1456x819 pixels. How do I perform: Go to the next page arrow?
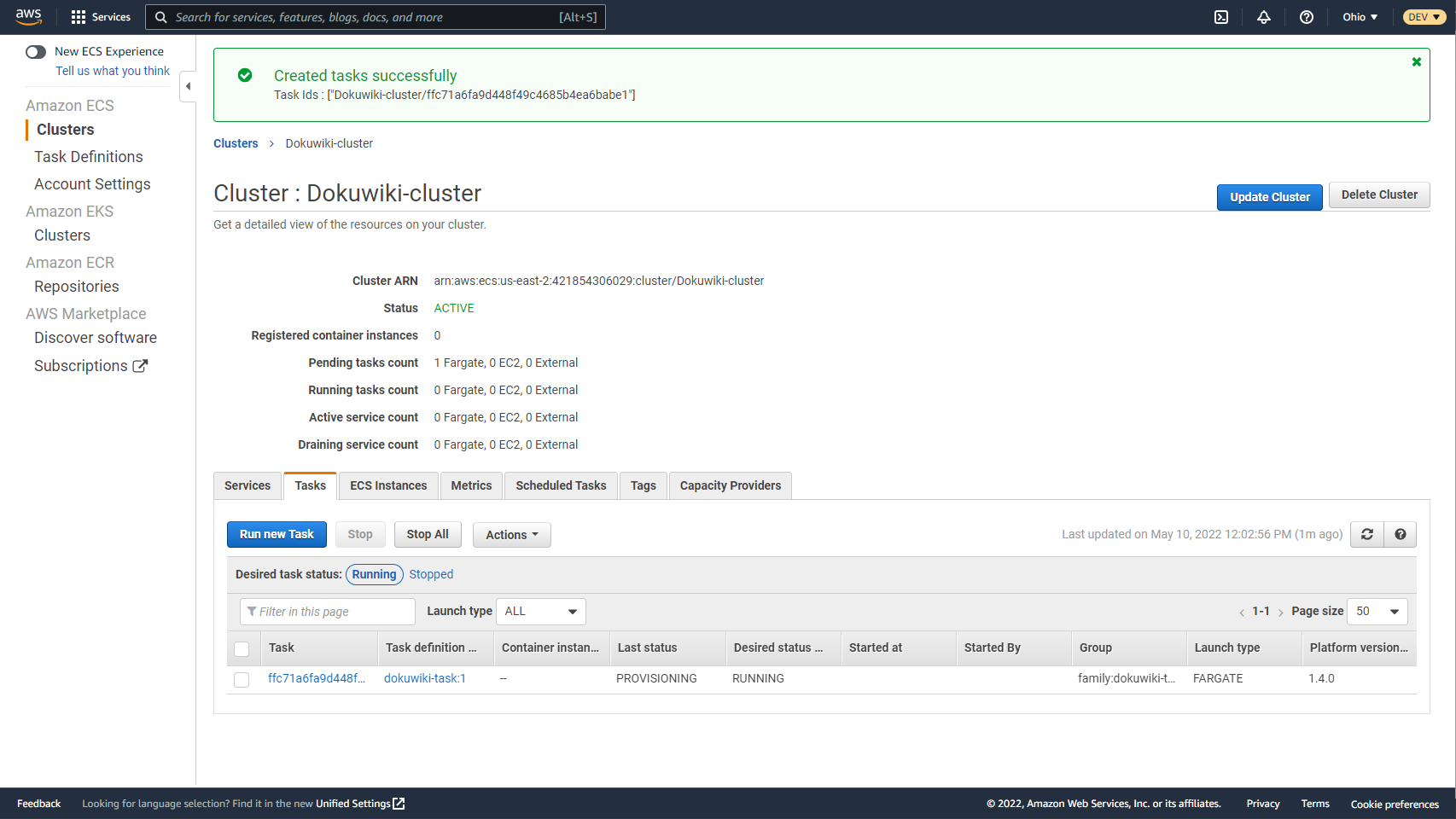click(1280, 612)
